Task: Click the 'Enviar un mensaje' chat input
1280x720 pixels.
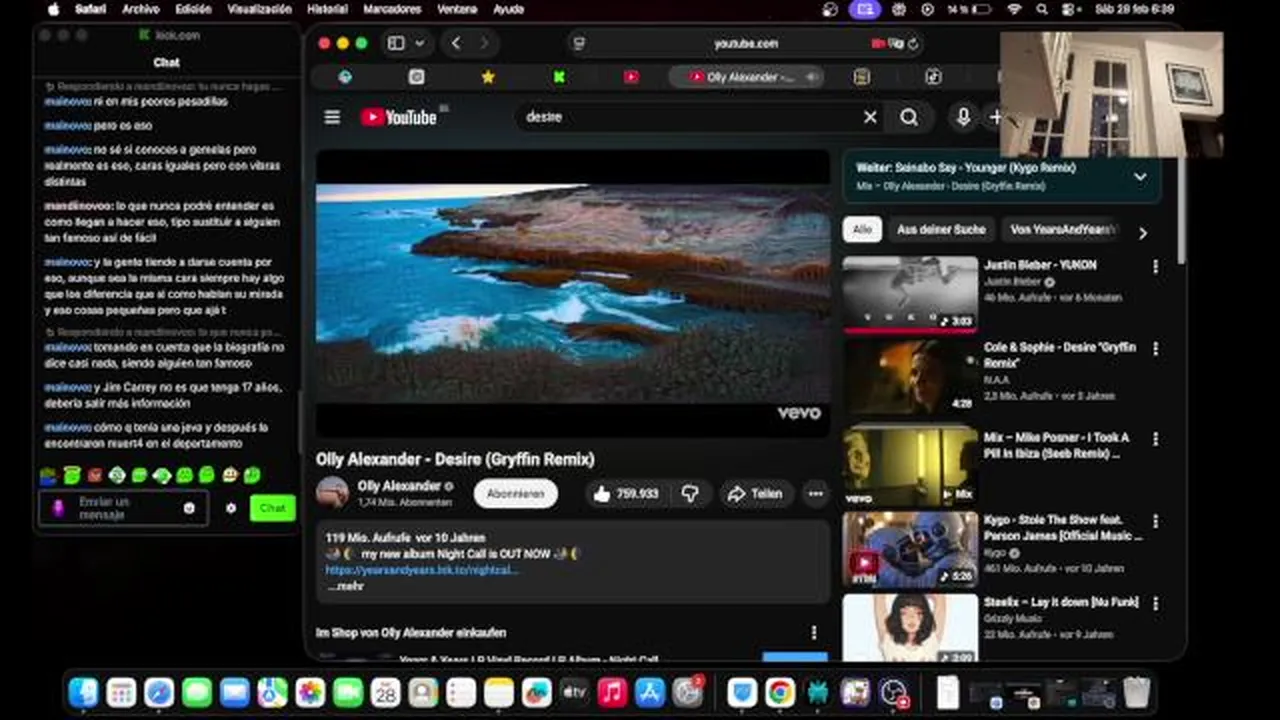Action: coord(123,508)
